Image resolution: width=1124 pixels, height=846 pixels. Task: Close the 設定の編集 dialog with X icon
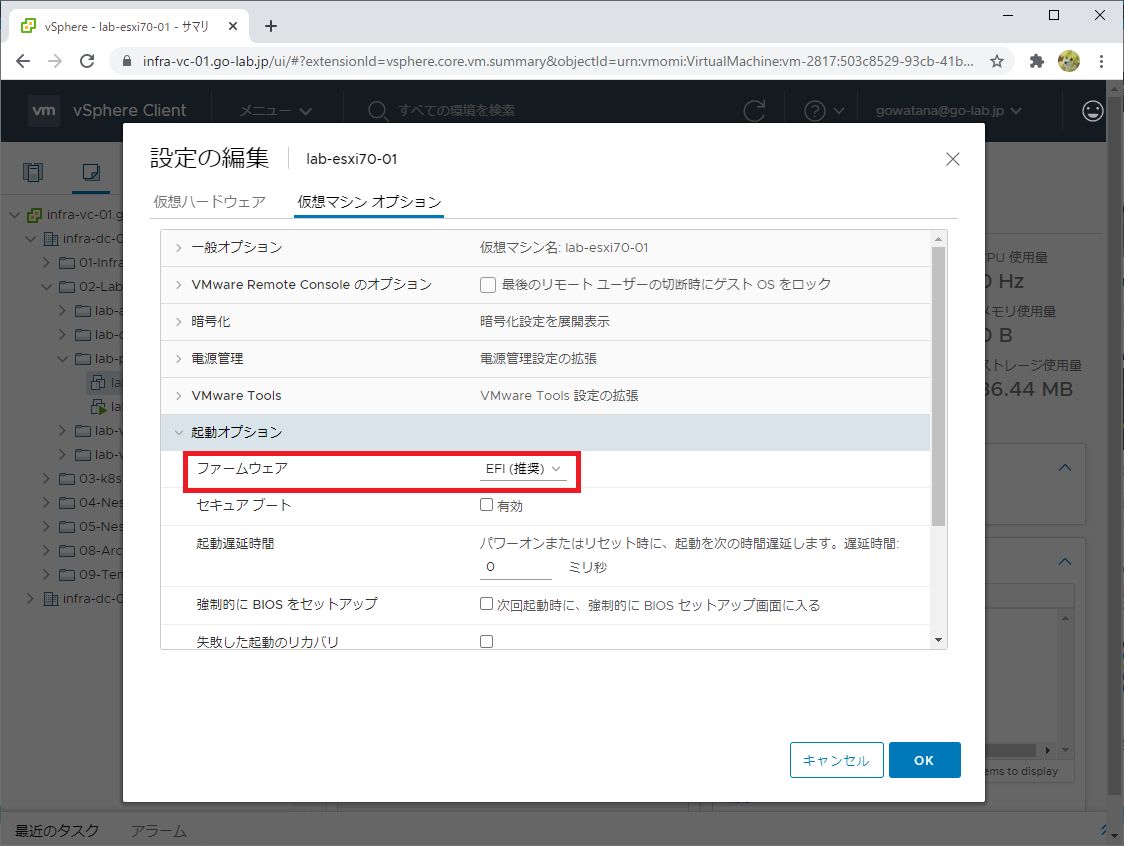[x=952, y=159]
